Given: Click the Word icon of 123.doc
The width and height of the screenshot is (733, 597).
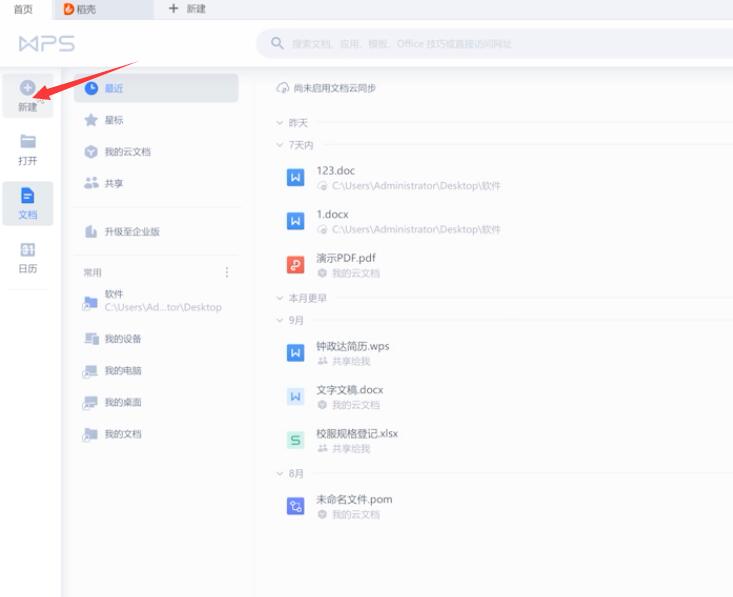Looking at the screenshot, I should pyautogui.click(x=295, y=177).
